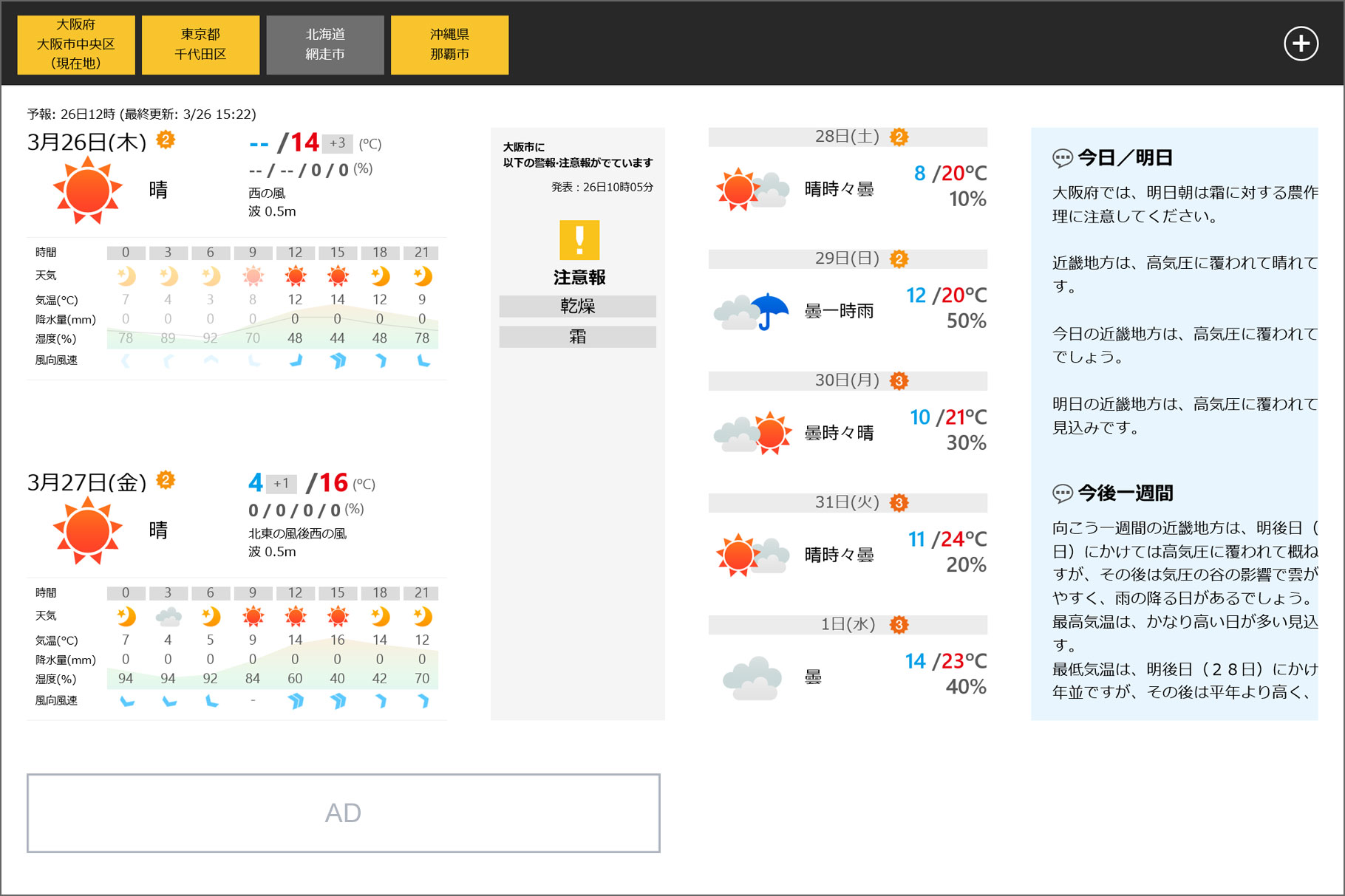The height and width of the screenshot is (896, 1345).
Task: Switch to the 東京都 千代田区 tab
Action: pyautogui.click(x=200, y=45)
